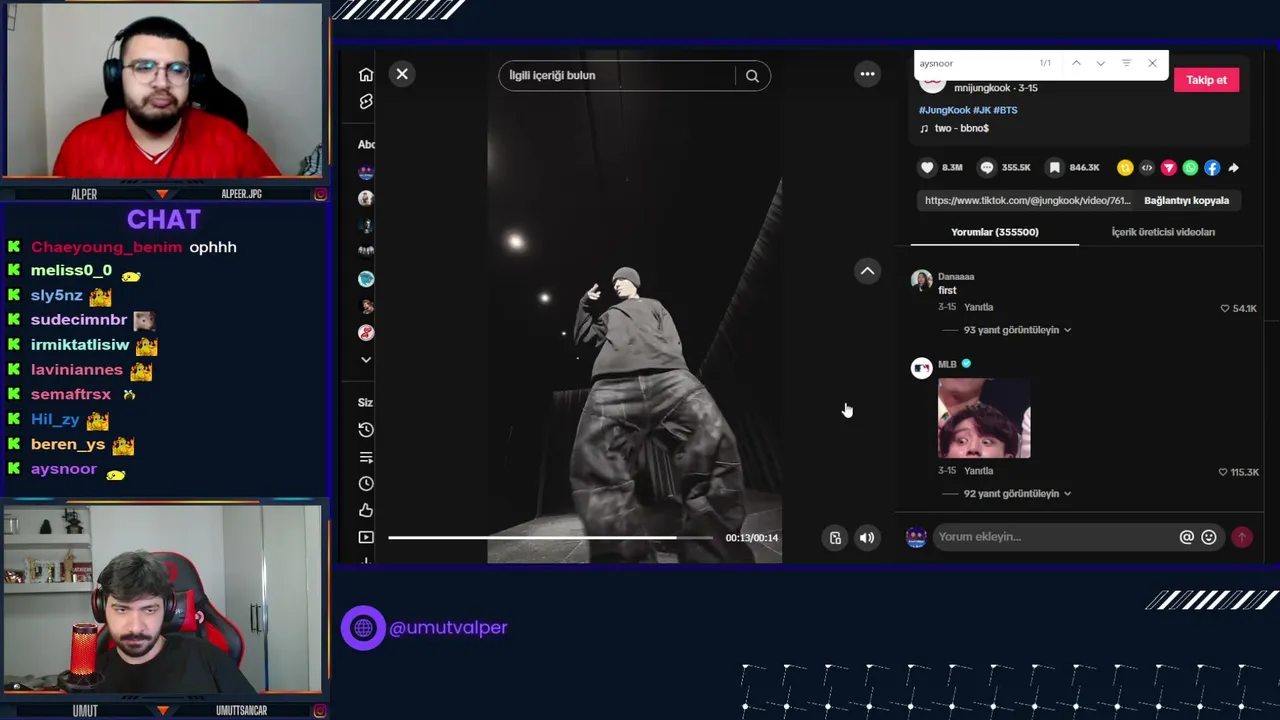Open the Playlists icon in the sidebar

coord(366,457)
